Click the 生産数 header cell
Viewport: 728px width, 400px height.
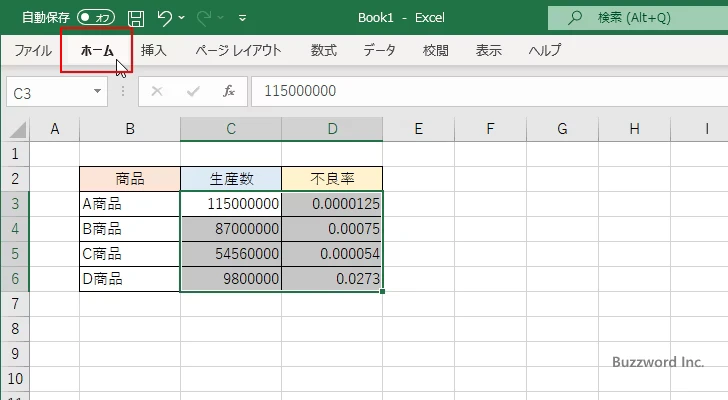click(231, 179)
